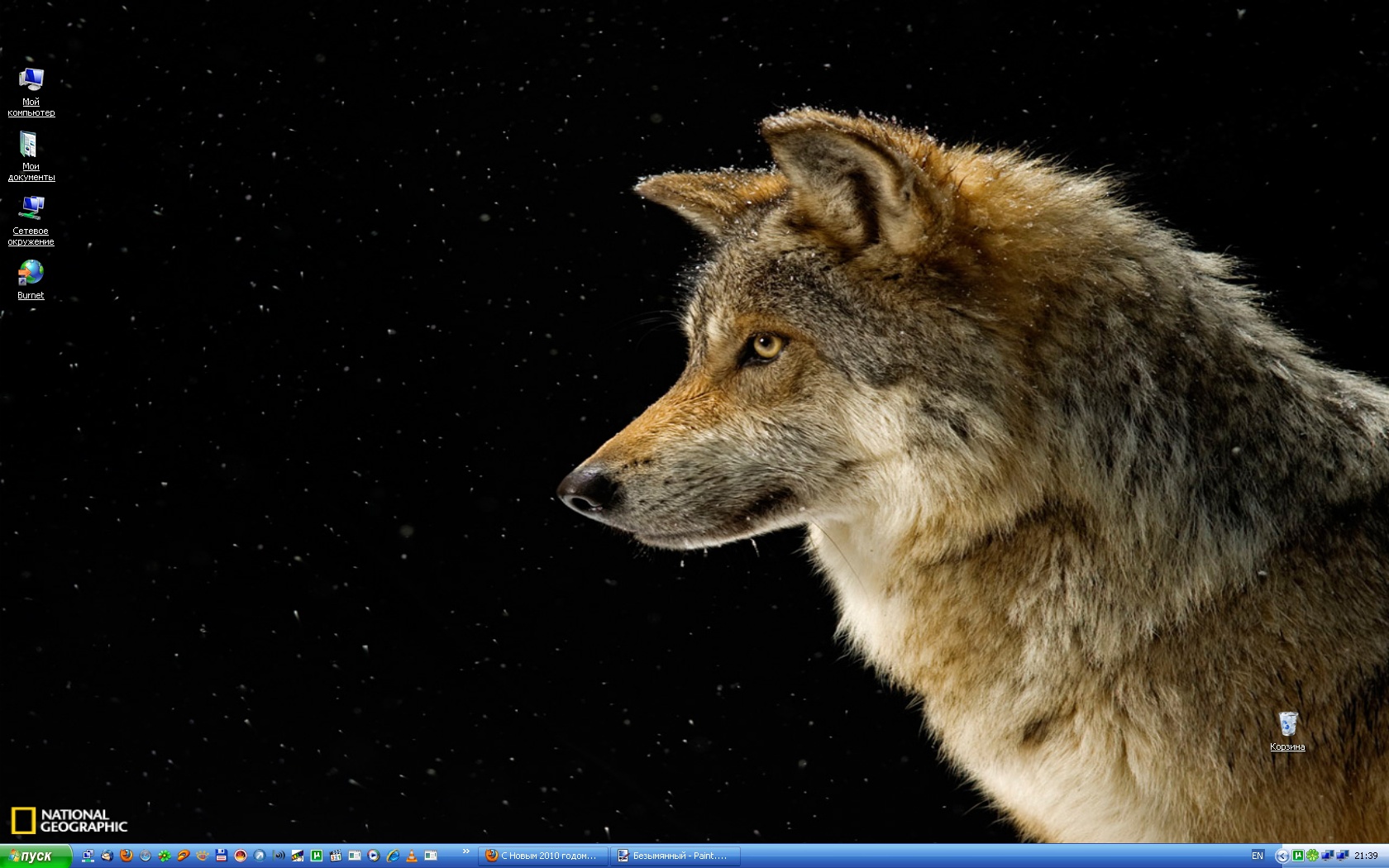Open Internet Explorer from quick launch

pos(393,856)
